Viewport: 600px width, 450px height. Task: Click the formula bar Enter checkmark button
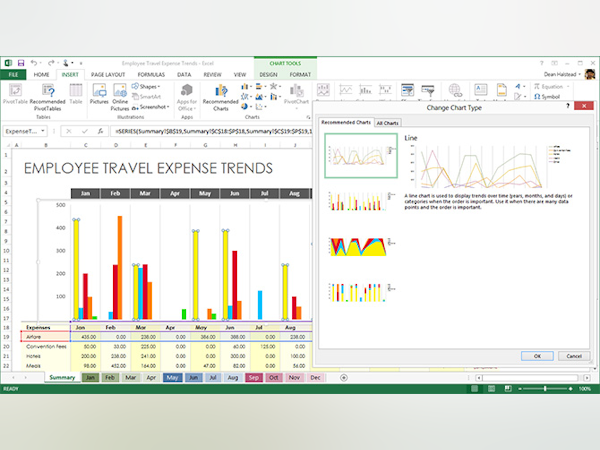tap(85, 131)
